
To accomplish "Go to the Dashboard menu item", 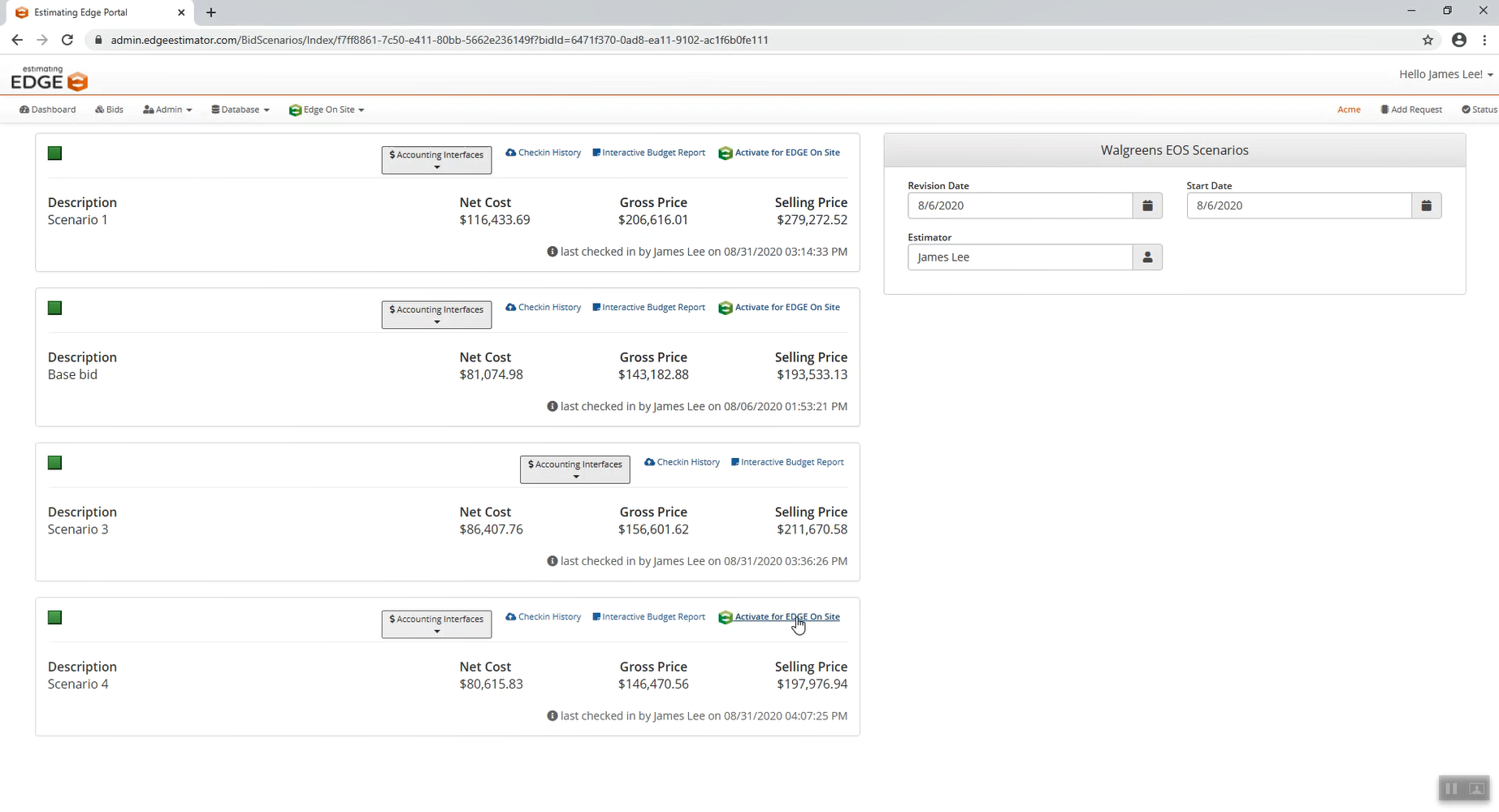I will tap(48, 110).
